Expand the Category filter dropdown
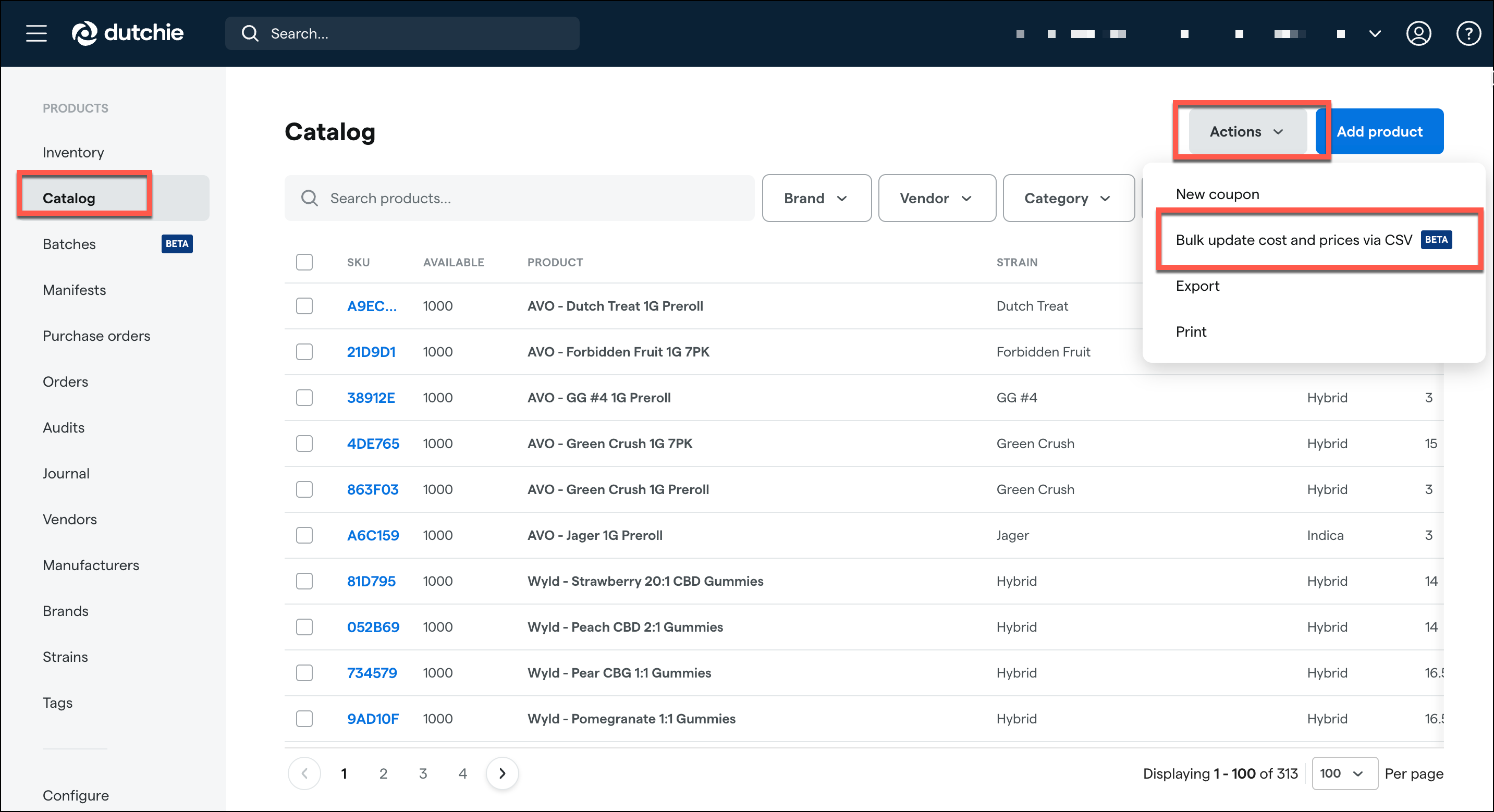Image resolution: width=1494 pixels, height=812 pixels. pyautogui.click(x=1068, y=199)
